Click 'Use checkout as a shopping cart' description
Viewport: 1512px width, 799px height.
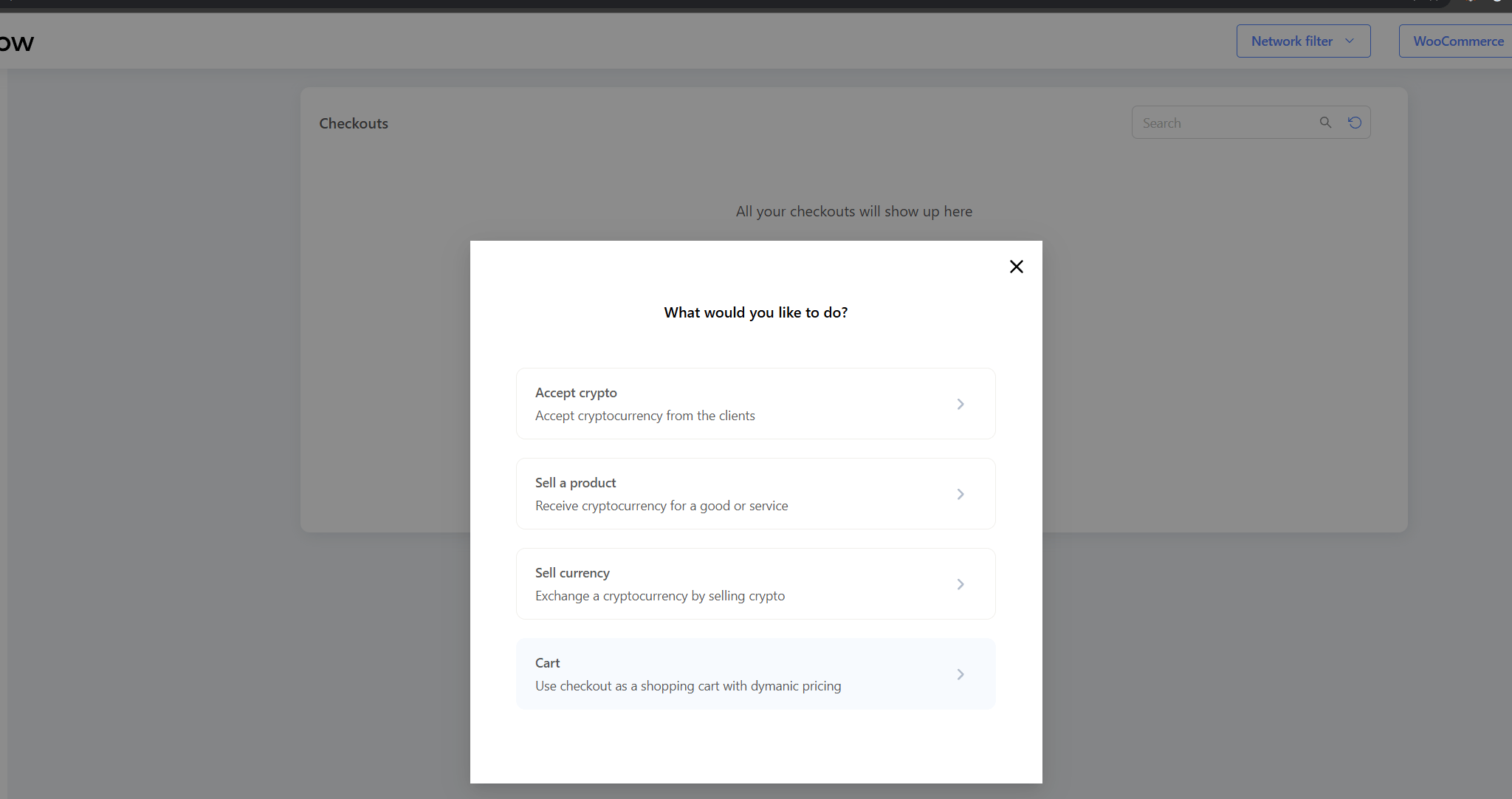[x=688, y=686]
